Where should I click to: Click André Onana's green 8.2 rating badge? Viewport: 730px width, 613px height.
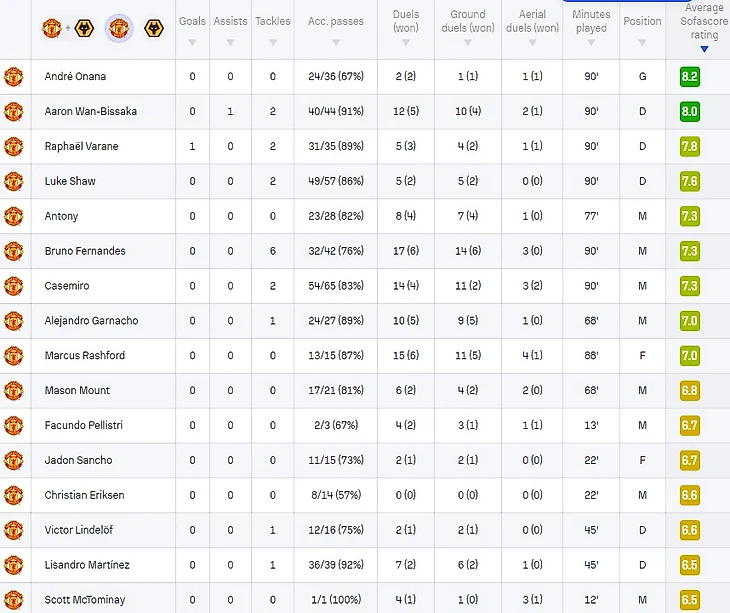click(x=689, y=77)
